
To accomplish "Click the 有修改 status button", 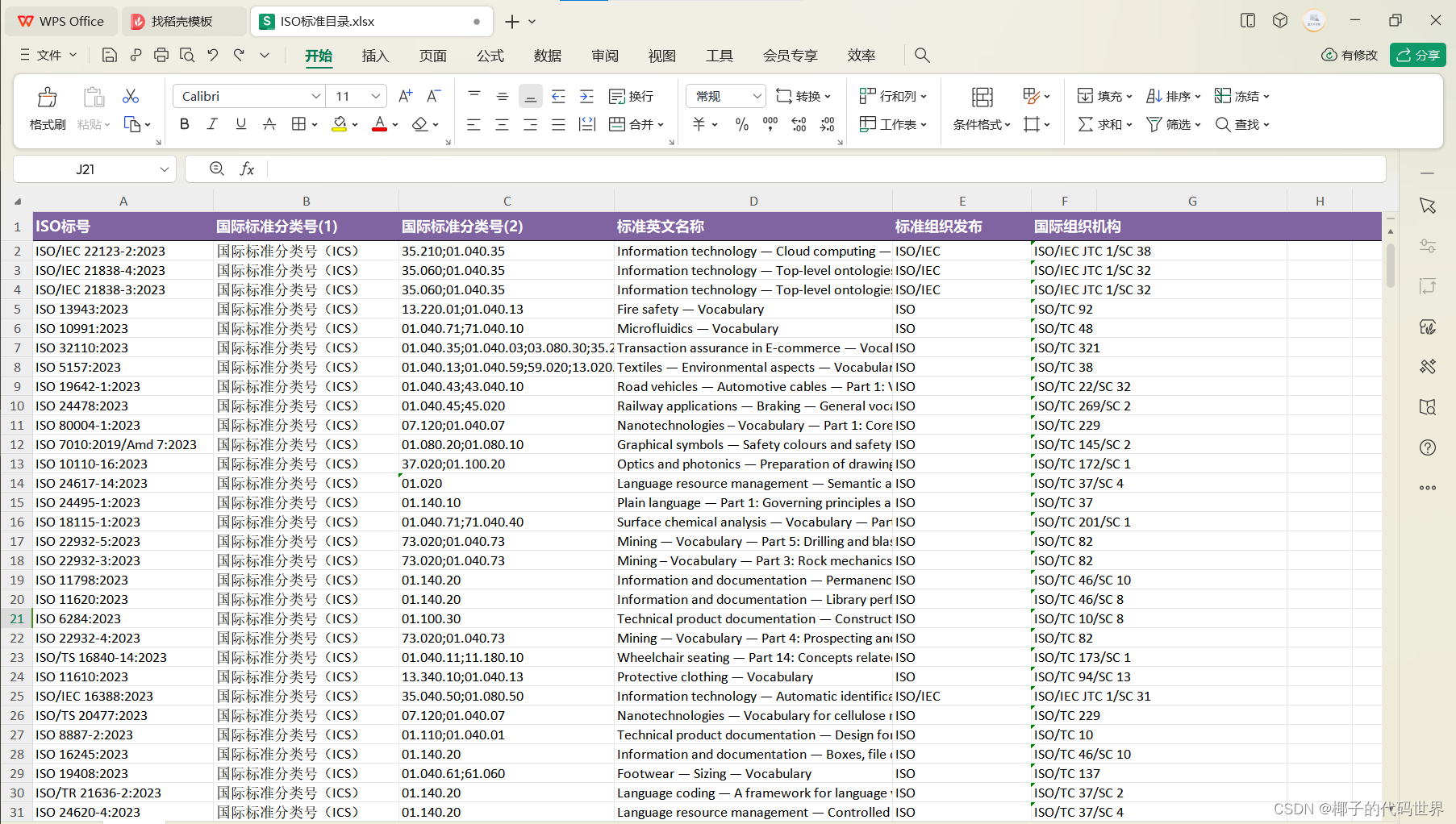I will coord(1350,55).
